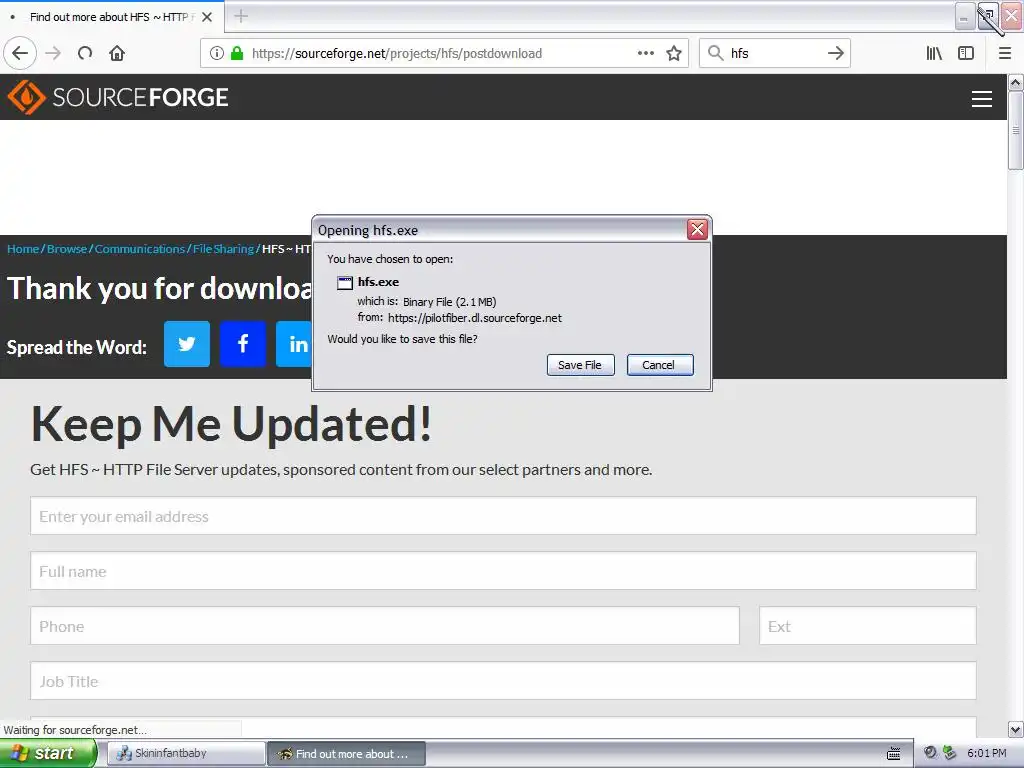Click the vertical scrollbar thumb
Viewport: 1024px width, 768px height.
pos(1015,130)
